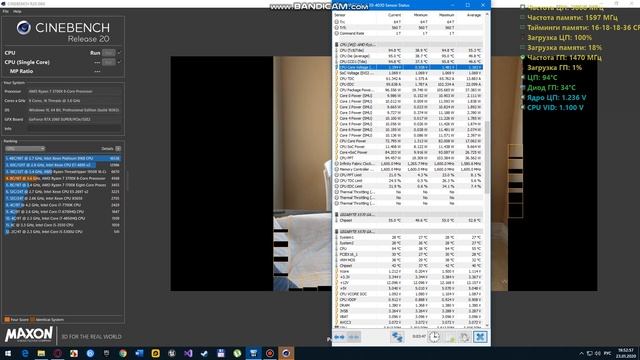Select the Intel Xeon Platinum 8168 ranking entry
Screen dimensions: 640x360
[62, 158]
